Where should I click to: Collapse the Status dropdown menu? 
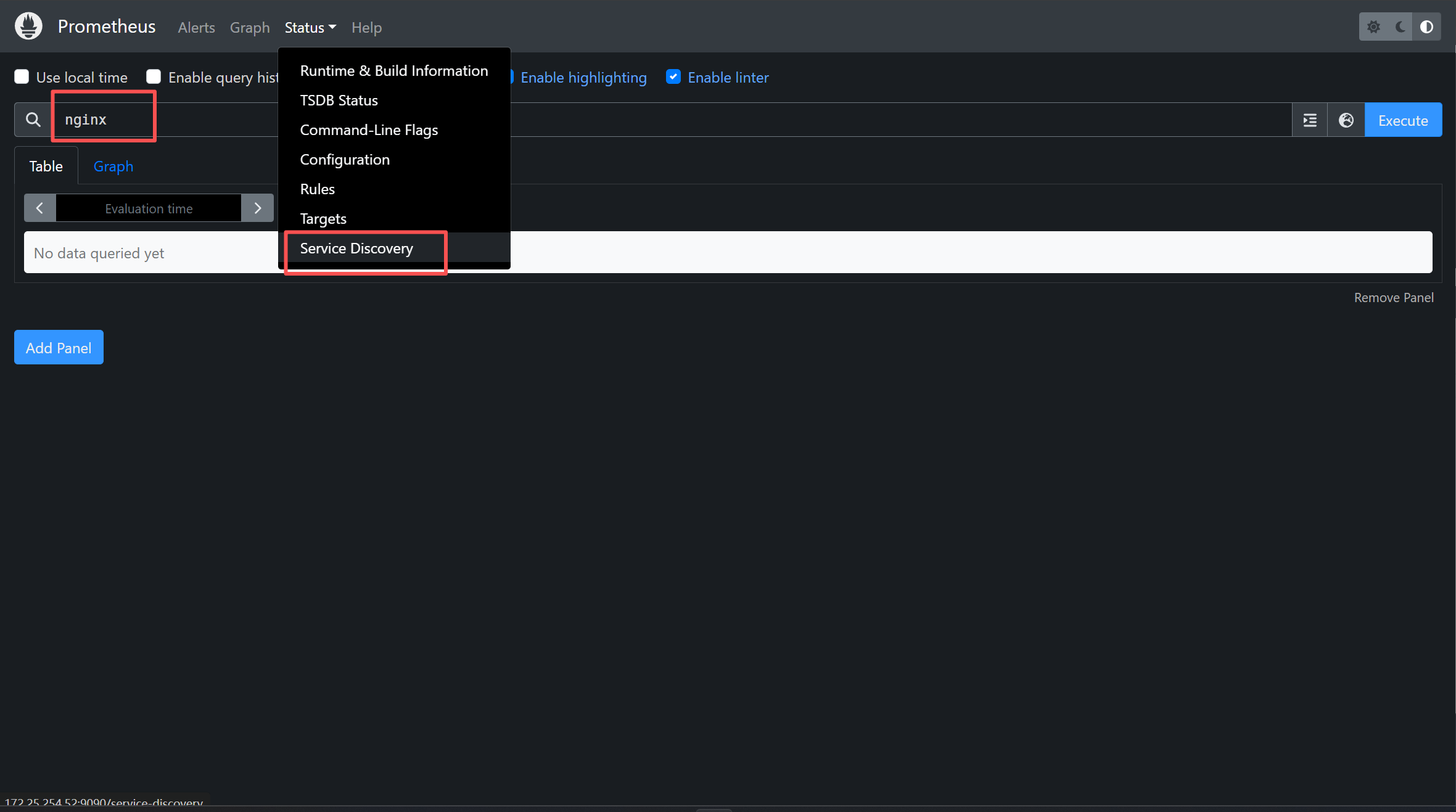pyautogui.click(x=310, y=27)
